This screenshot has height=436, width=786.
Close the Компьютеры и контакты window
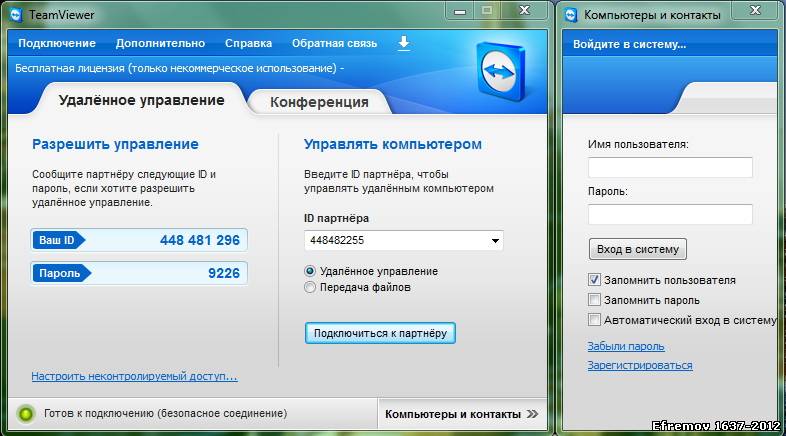click(755, 11)
